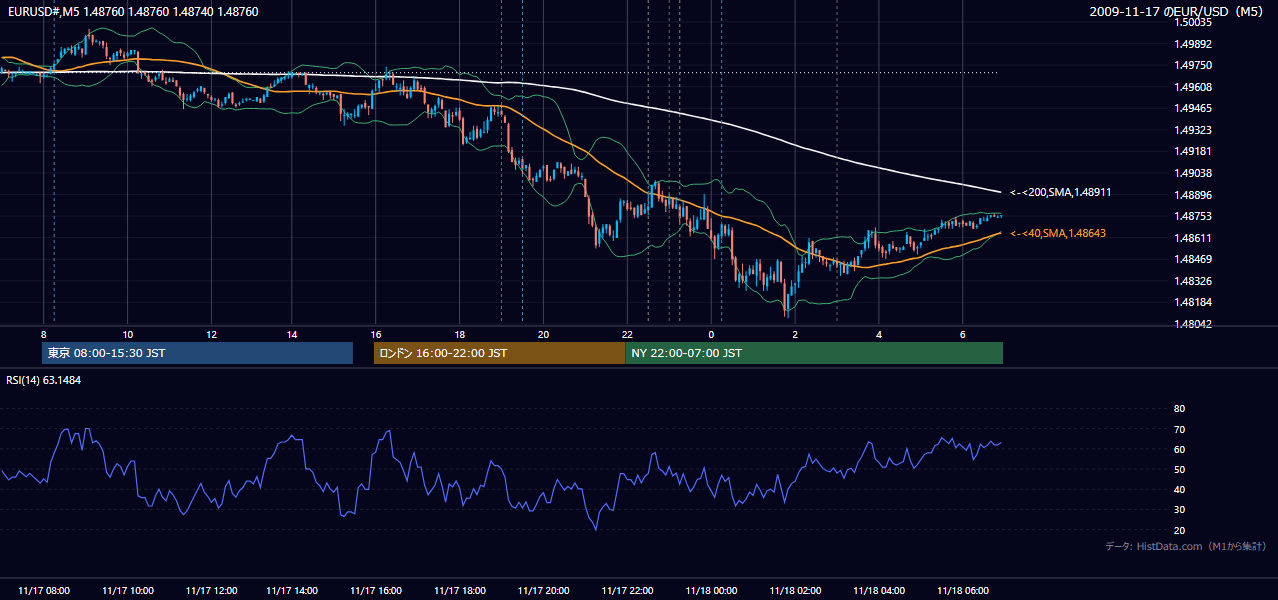Viewport: 1278px width, 600px height.
Task: Click price axis label 1.48184
Action: (x=1194, y=302)
